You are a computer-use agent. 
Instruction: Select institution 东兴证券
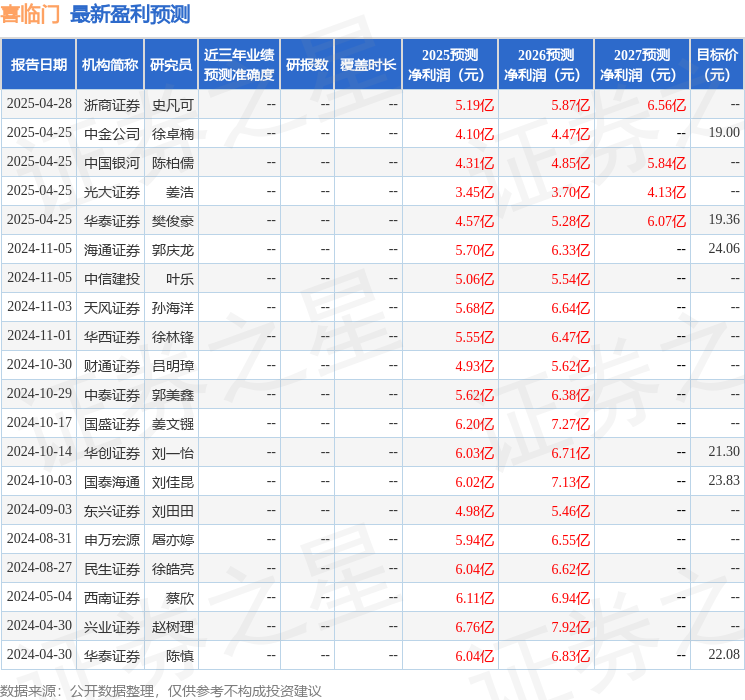coord(112,511)
